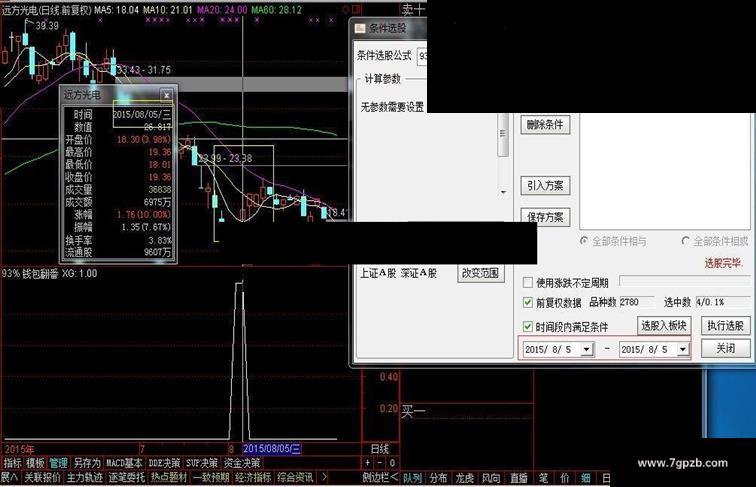Open the end date dropdown calendar

coord(683,349)
